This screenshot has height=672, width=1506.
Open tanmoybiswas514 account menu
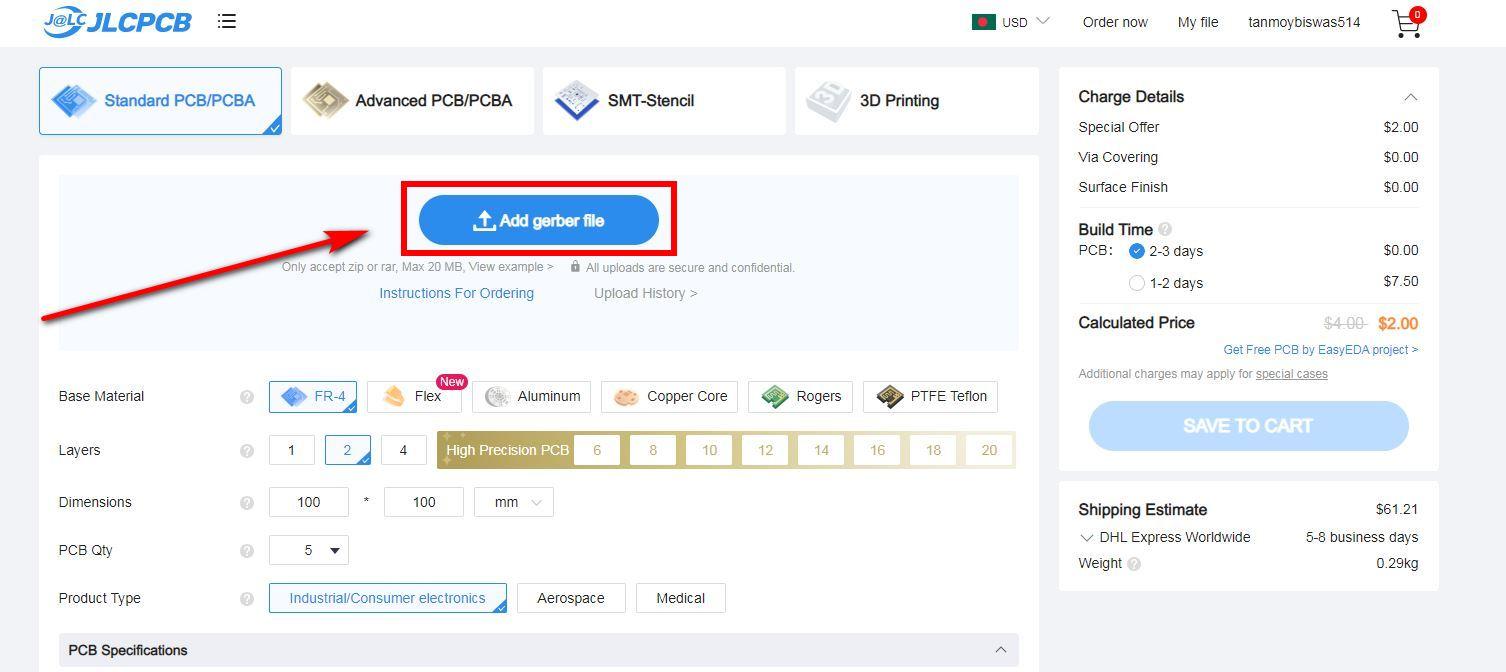tap(1304, 22)
